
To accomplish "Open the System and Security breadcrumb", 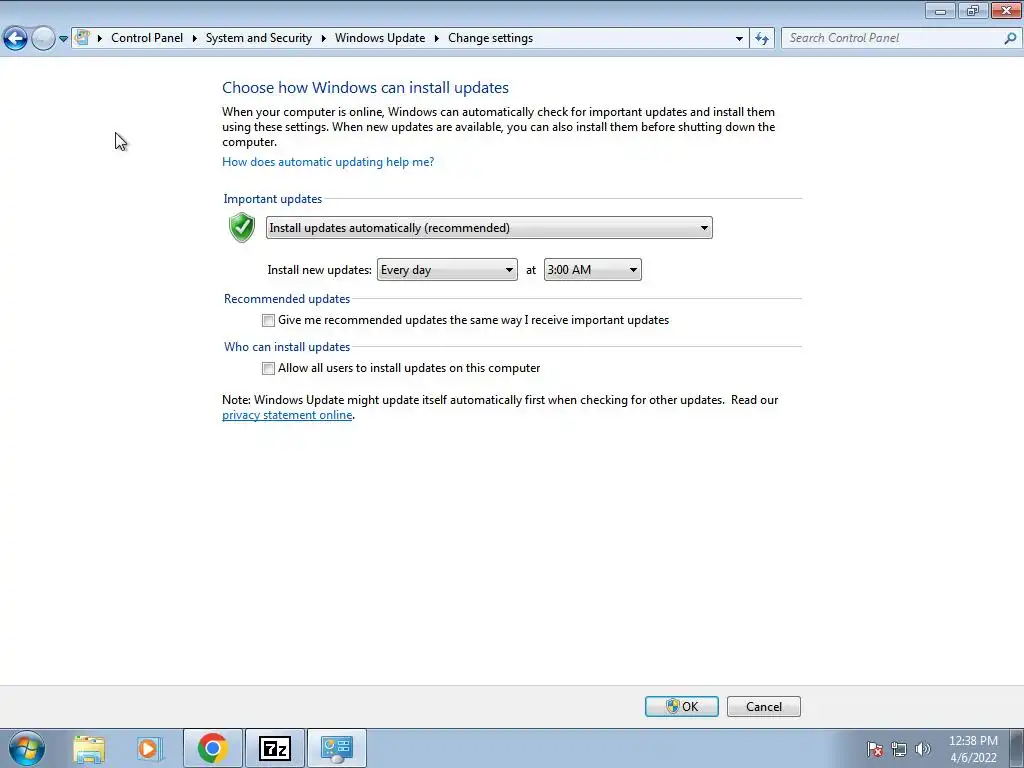I will (x=259, y=38).
